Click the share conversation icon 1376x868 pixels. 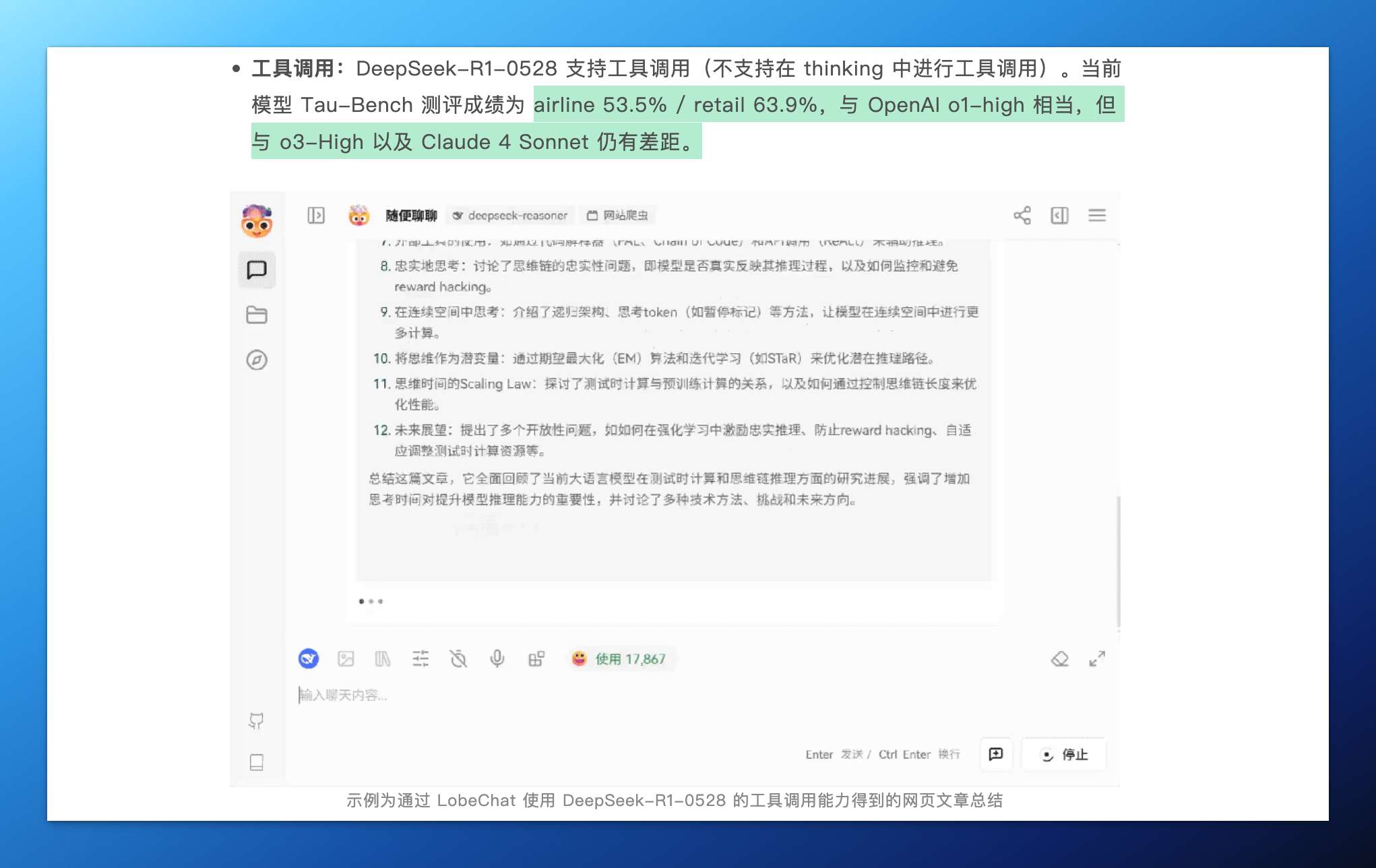[x=1022, y=216]
